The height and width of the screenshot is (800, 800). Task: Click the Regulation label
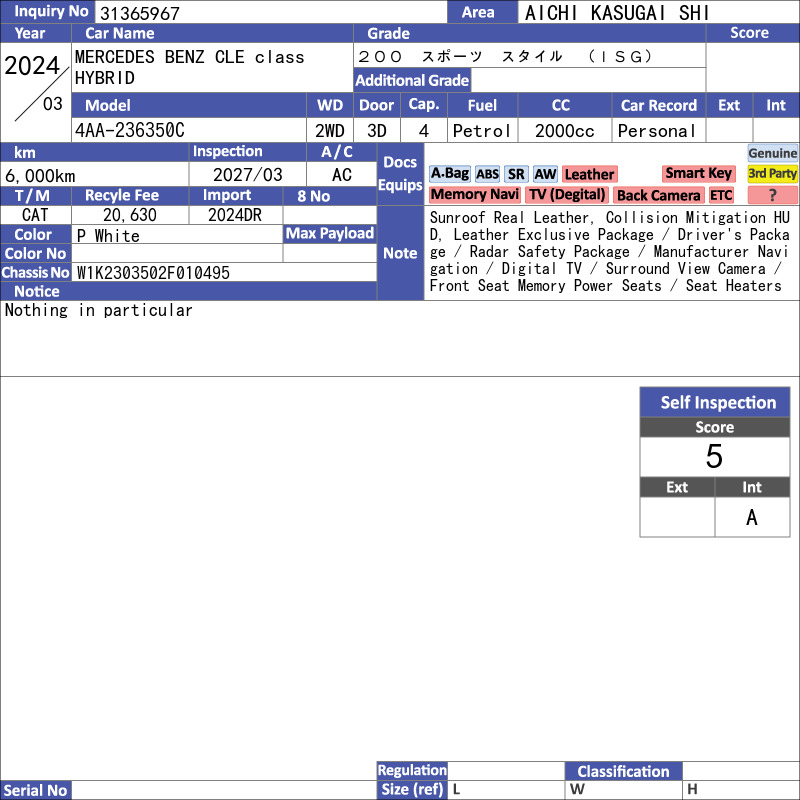pos(412,770)
